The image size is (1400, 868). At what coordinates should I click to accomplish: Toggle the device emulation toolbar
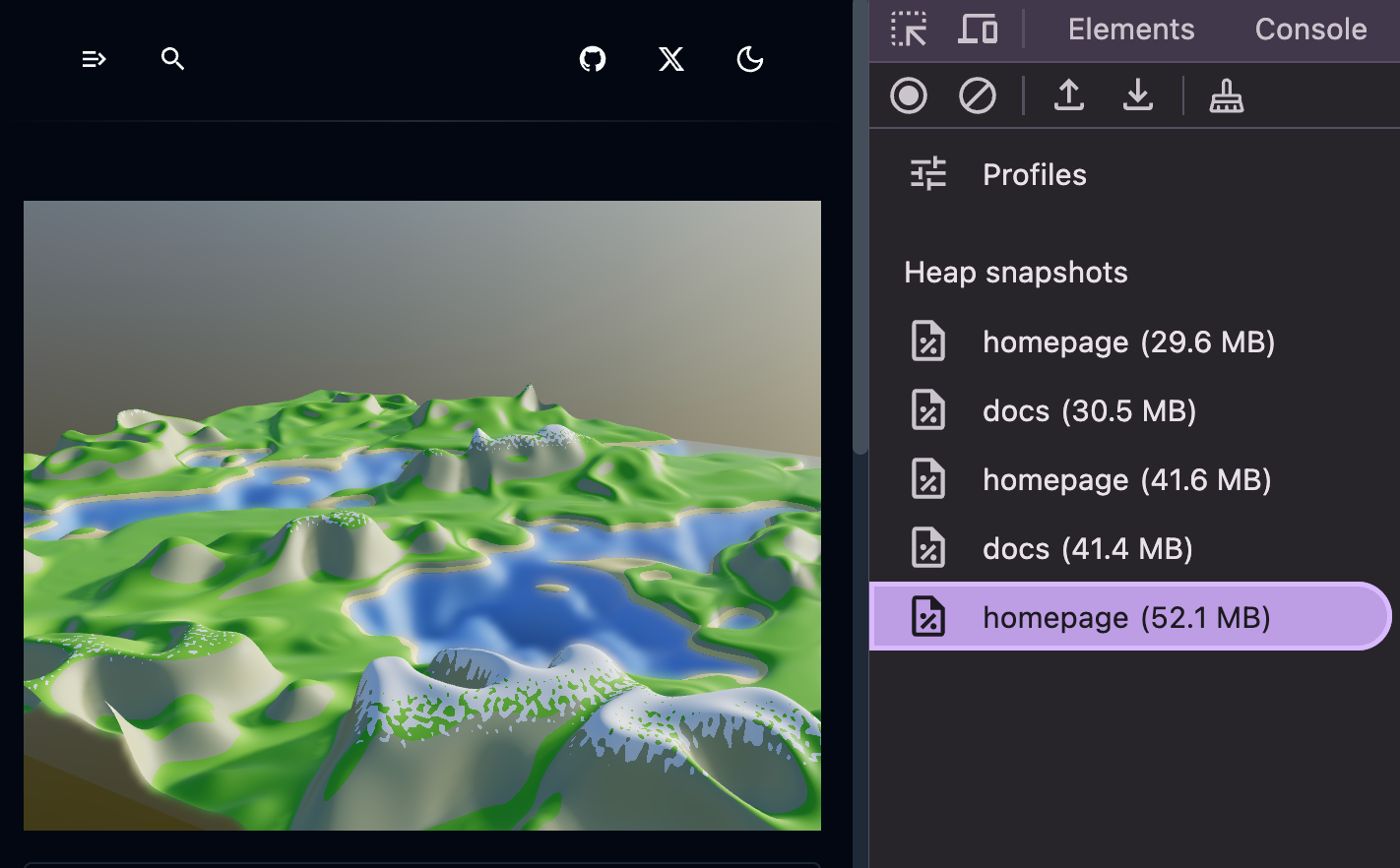click(979, 29)
